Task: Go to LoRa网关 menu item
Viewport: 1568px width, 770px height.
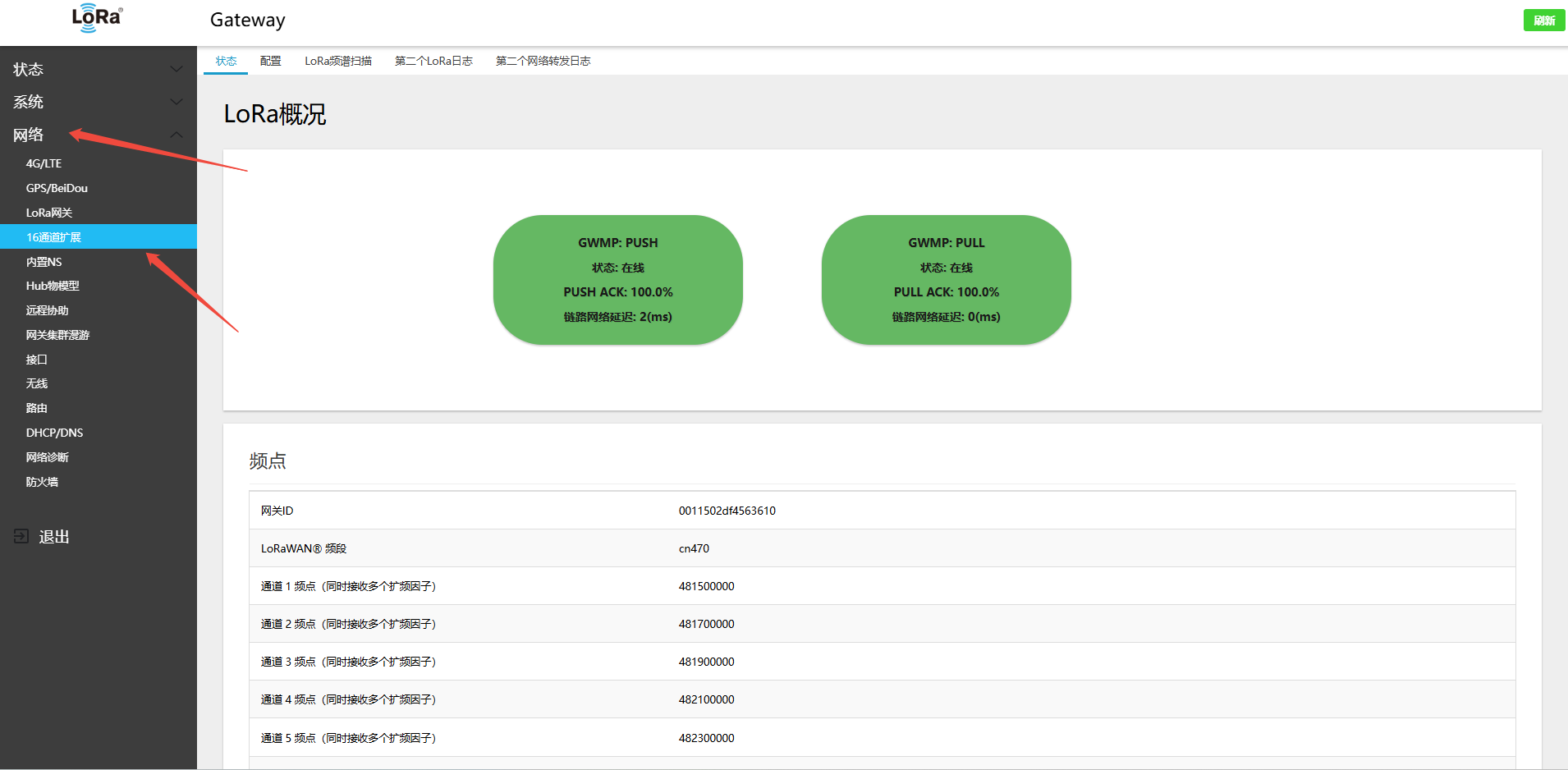Action: pyautogui.click(x=49, y=213)
